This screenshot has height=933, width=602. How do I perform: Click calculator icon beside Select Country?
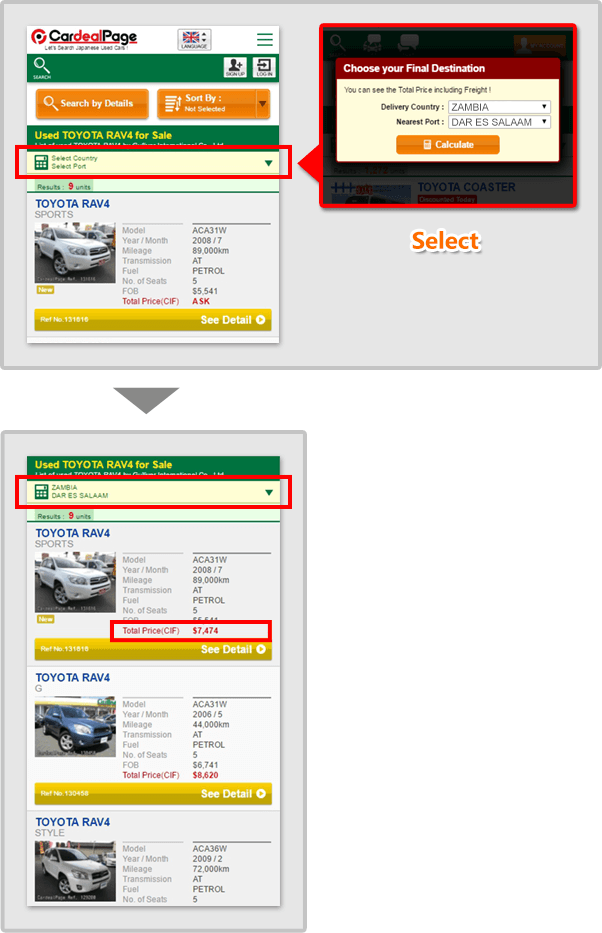tap(41, 162)
